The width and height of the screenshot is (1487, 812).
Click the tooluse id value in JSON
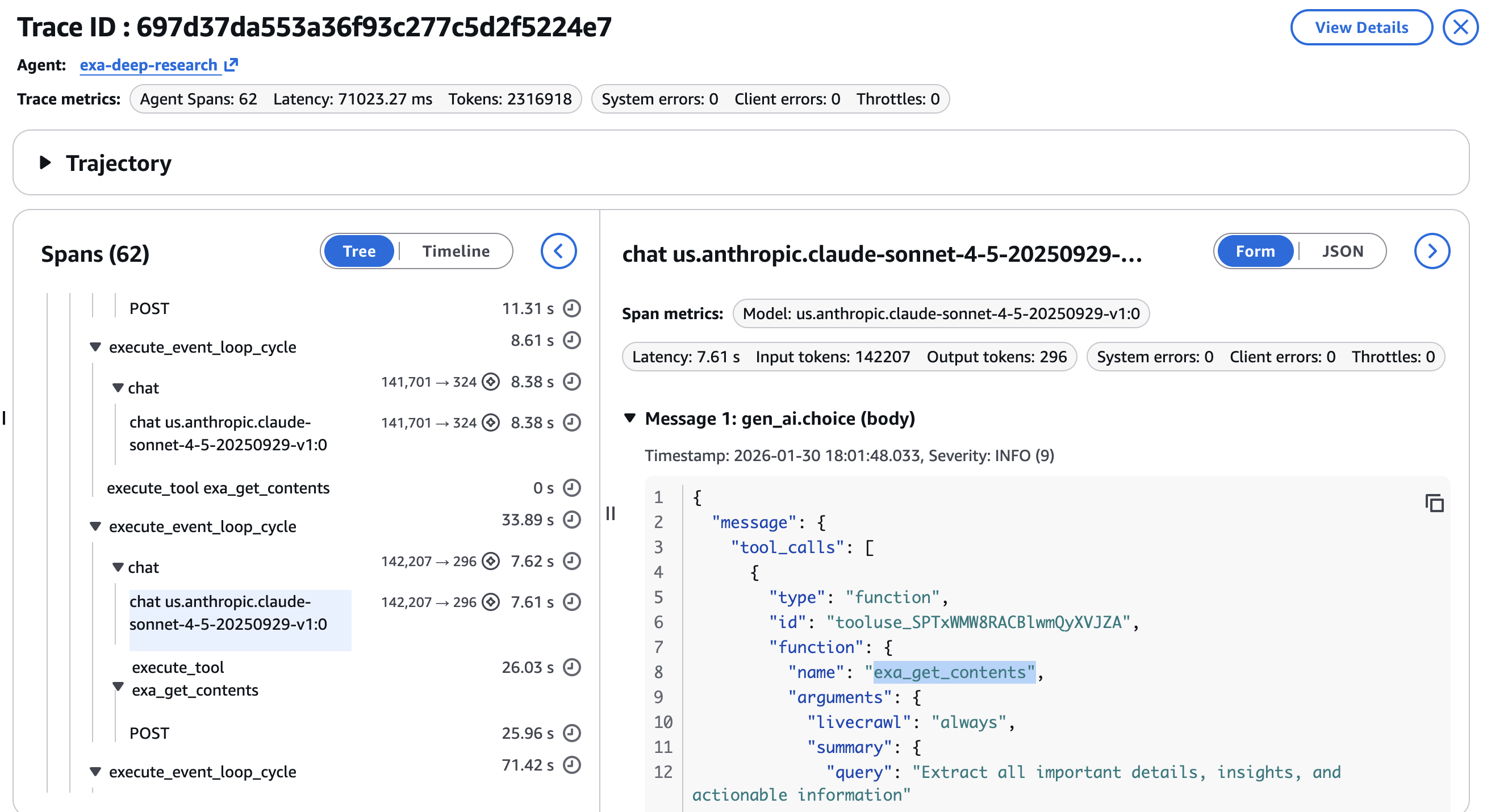[x=979, y=622]
